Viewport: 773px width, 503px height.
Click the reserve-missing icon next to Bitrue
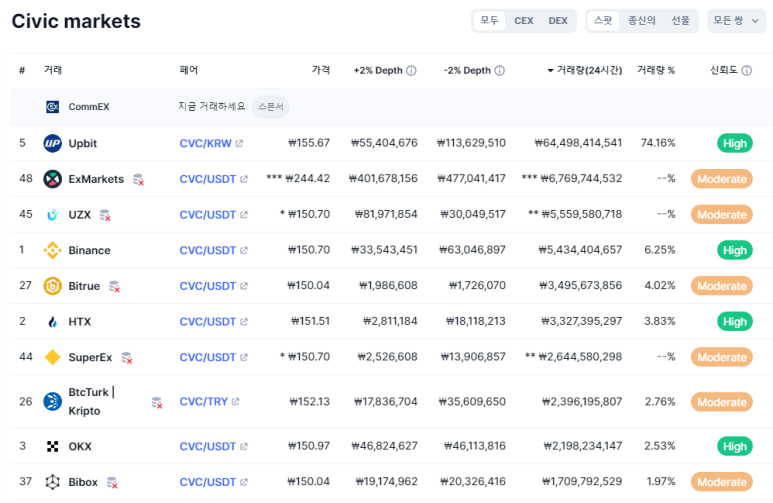pyautogui.click(x=114, y=287)
